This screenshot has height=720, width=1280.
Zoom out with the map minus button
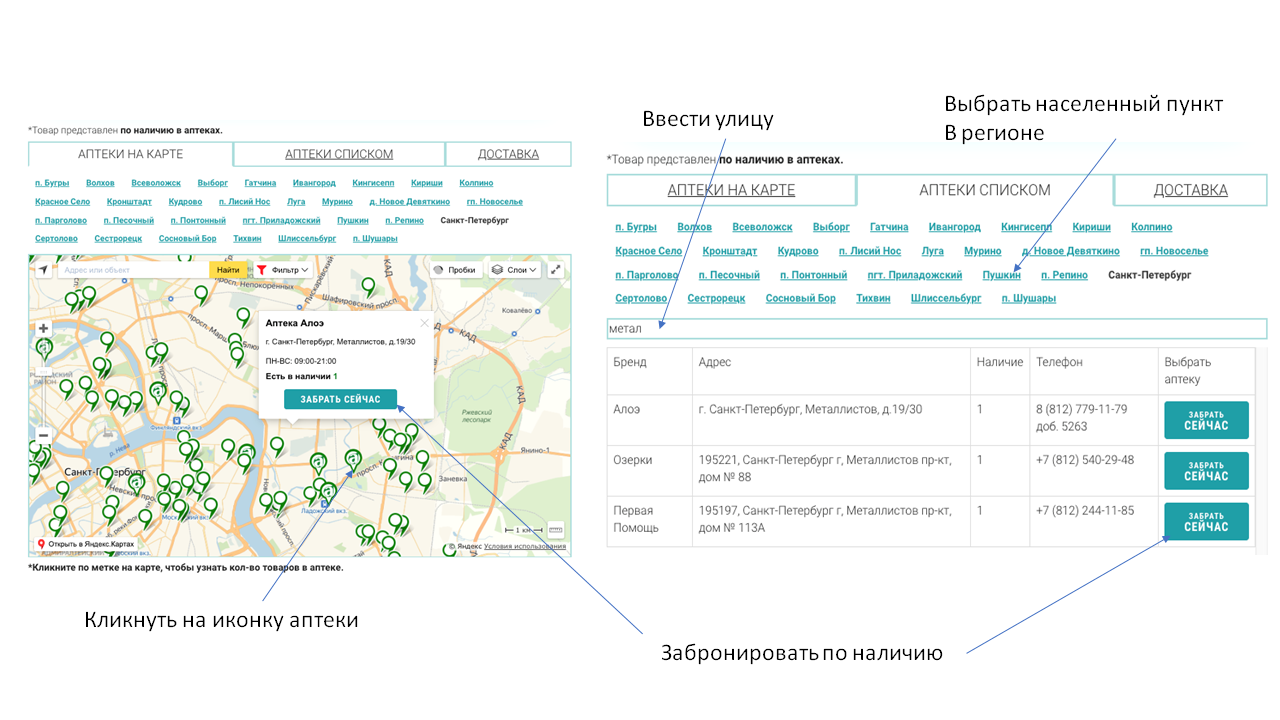pyautogui.click(x=44, y=435)
